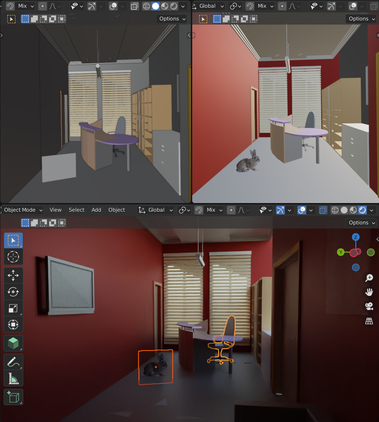The width and height of the screenshot is (379, 422).
Task: Open the Options dropdown in the top-left viewport
Action: point(172,19)
